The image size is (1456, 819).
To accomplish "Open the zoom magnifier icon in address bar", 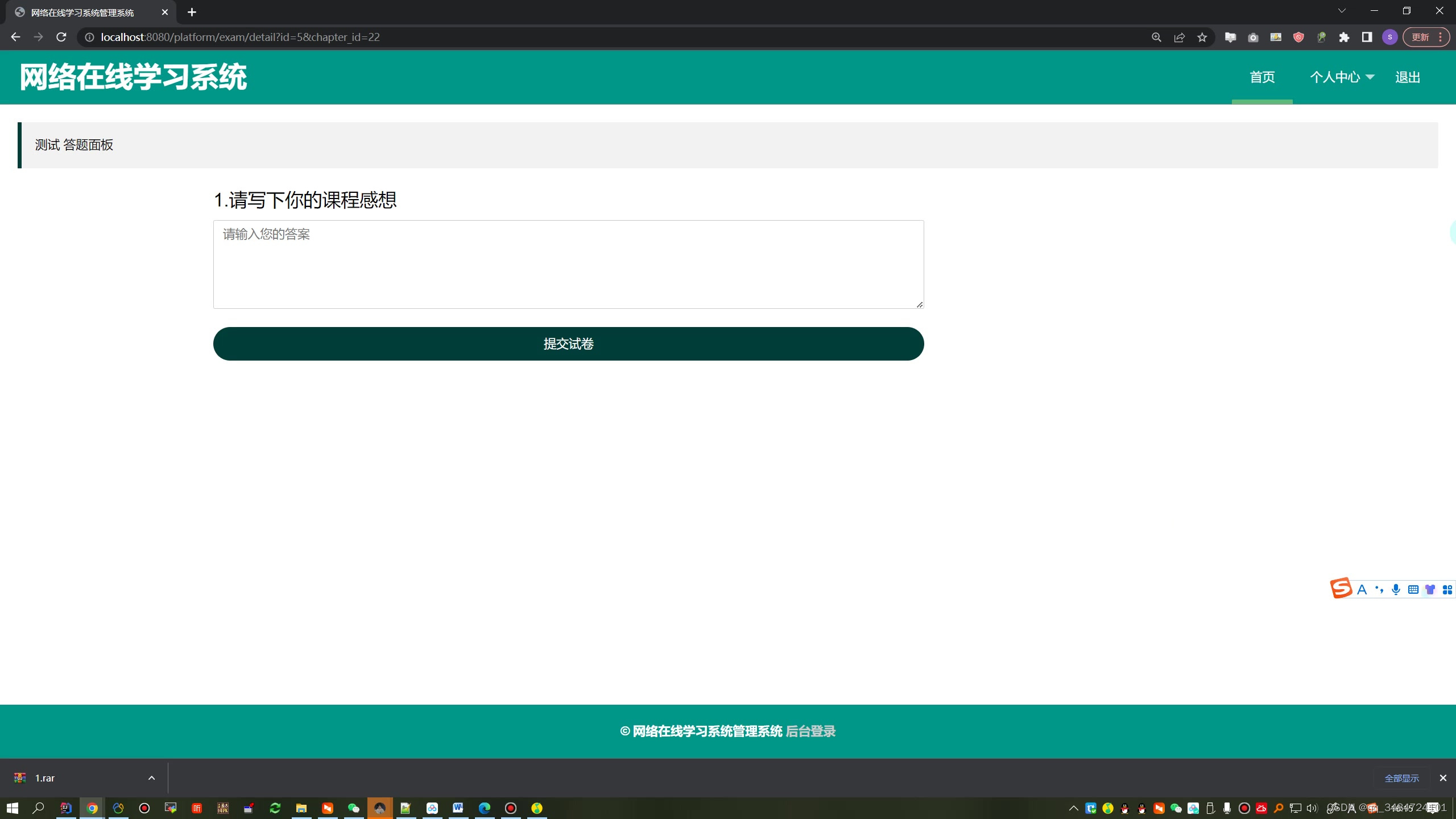I will click(1156, 38).
